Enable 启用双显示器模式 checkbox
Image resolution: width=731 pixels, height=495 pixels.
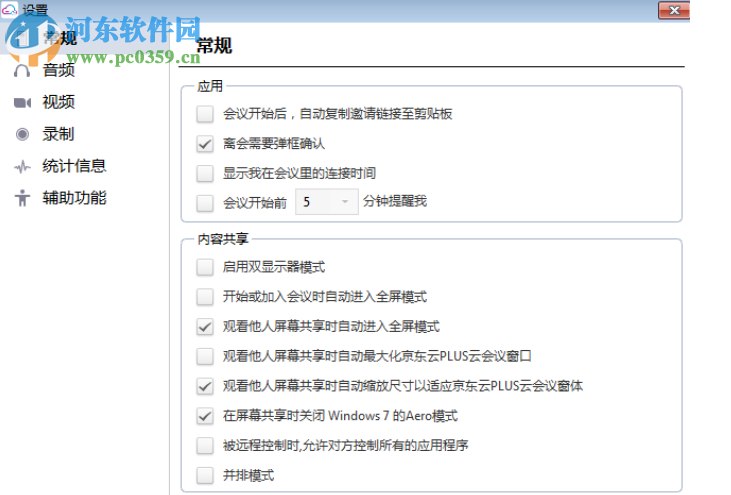tap(205, 267)
